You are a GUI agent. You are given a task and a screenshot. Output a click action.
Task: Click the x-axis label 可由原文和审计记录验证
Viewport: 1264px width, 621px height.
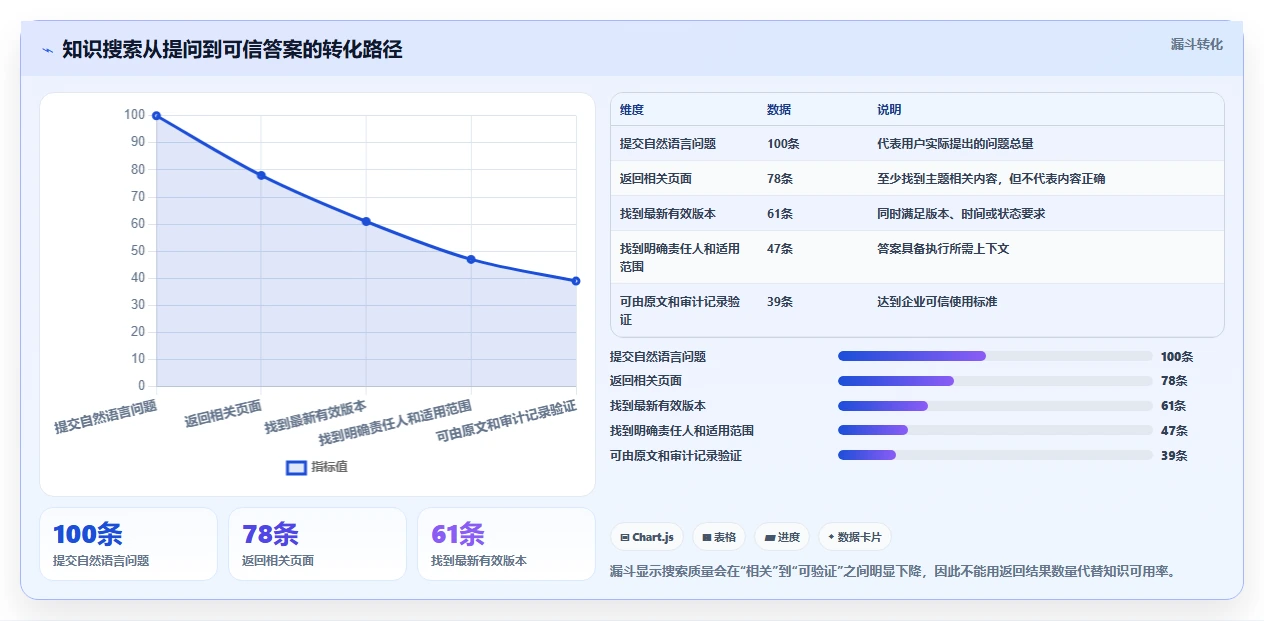(x=507, y=421)
